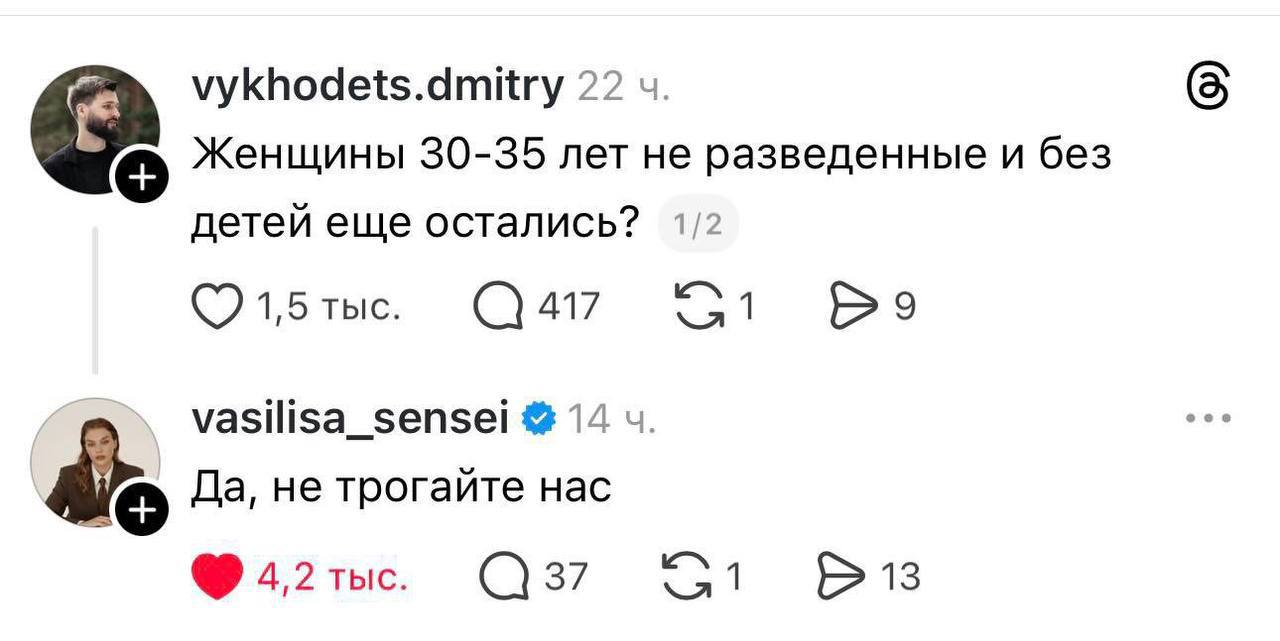Click the verified badge next to vasilisa_sensei
This screenshot has width=1280, height=641.
click(x=538, y=418)
